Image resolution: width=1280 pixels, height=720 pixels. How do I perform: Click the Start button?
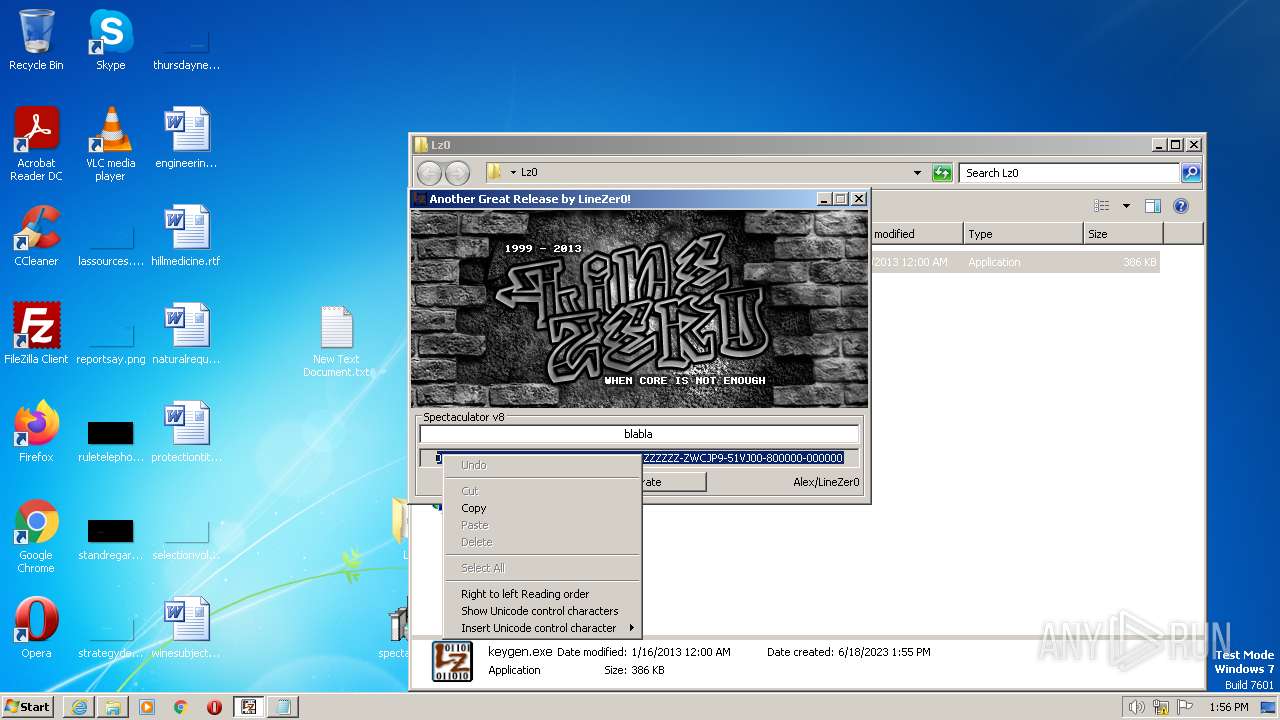(x=28, y=707)
